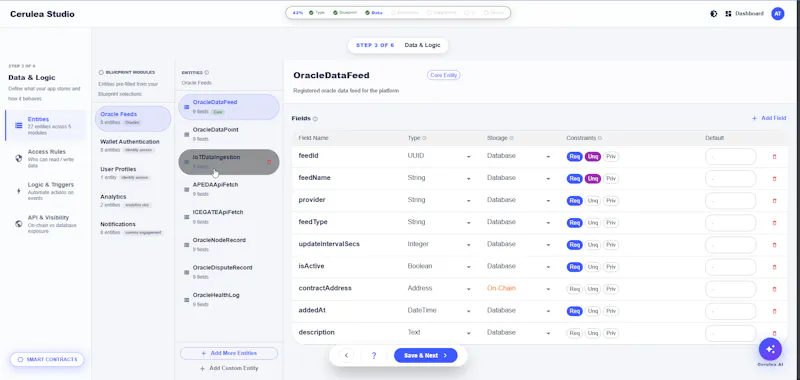Open Storage dropdown for description
This screenshot has height=380, width=800.
pos(518,333)
